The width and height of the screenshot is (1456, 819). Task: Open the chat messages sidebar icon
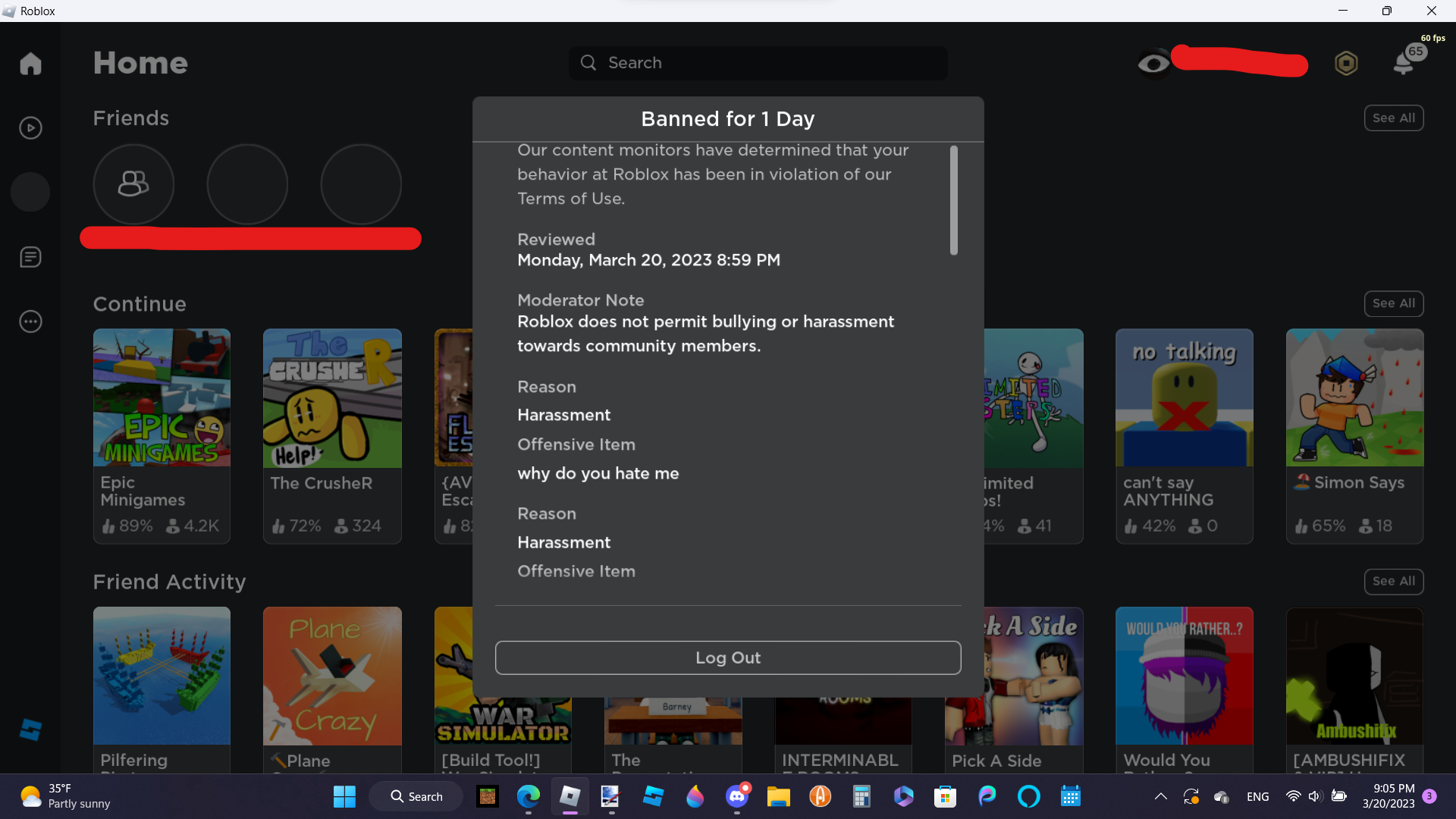(x=30, y=257)
